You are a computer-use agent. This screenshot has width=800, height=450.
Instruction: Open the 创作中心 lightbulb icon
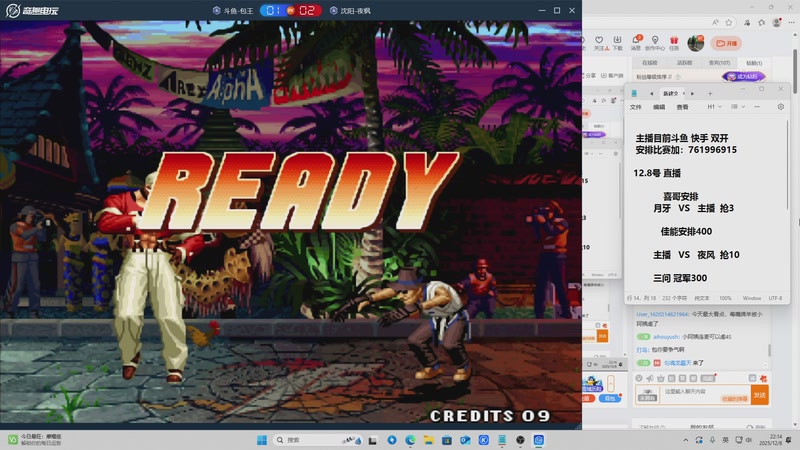click(655, 40)
